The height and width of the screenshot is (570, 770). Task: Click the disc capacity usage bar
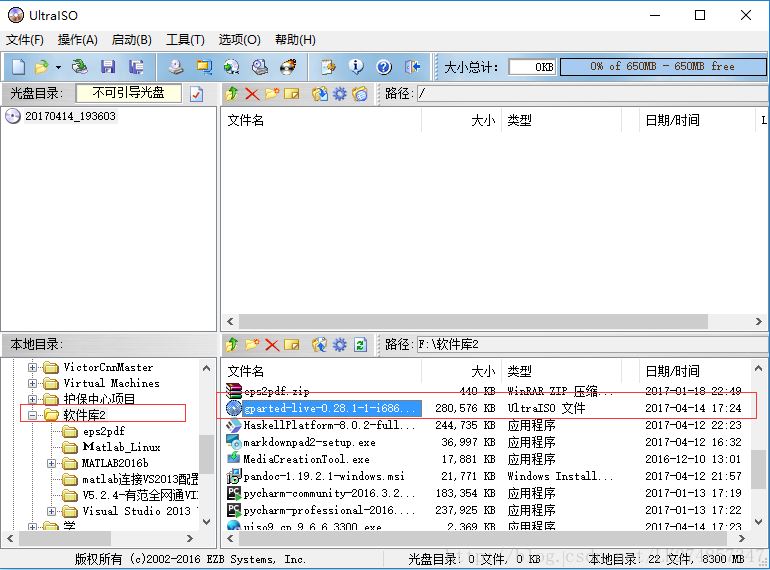click(662, 67)
